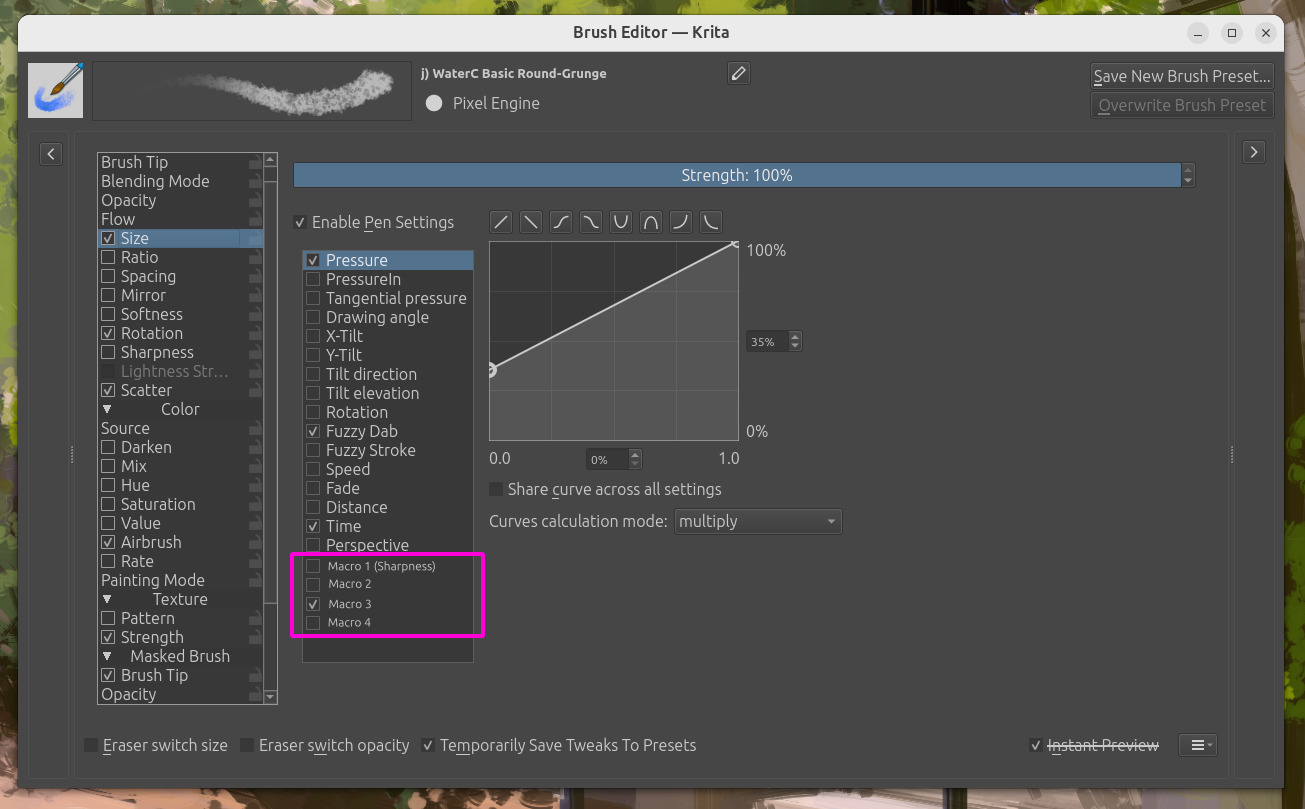The height and width of the screenshot is (809, 1305).
Task: Click Save New Brush Preset button
Action: tap(1182, 76)
